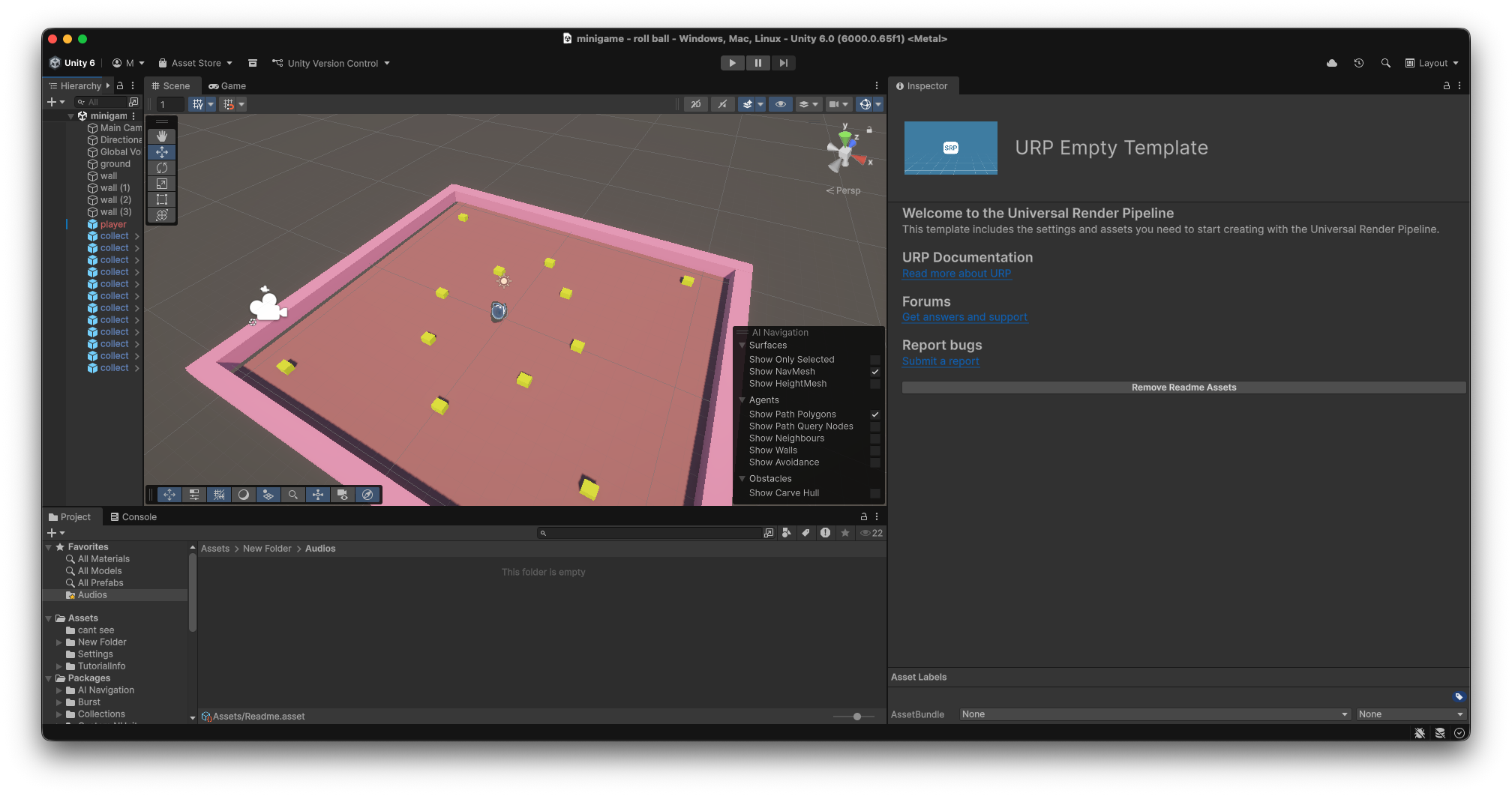Open the Undo History icon
This screenshot has height=796, width=1512.
pos(1358,63)
